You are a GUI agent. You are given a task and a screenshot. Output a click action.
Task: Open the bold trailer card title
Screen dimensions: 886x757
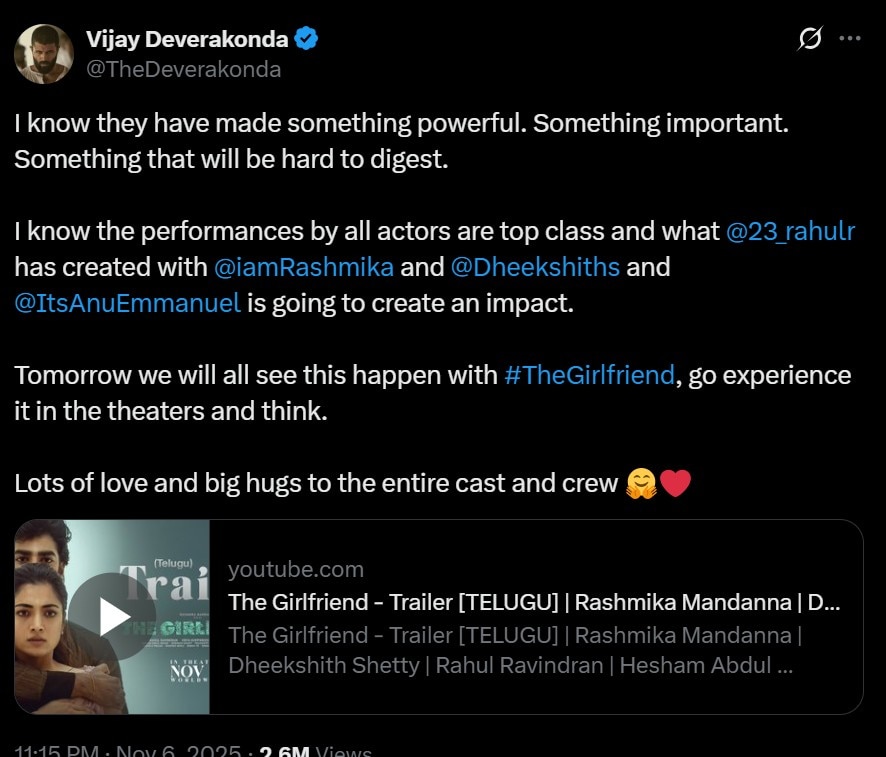point(533,602)
